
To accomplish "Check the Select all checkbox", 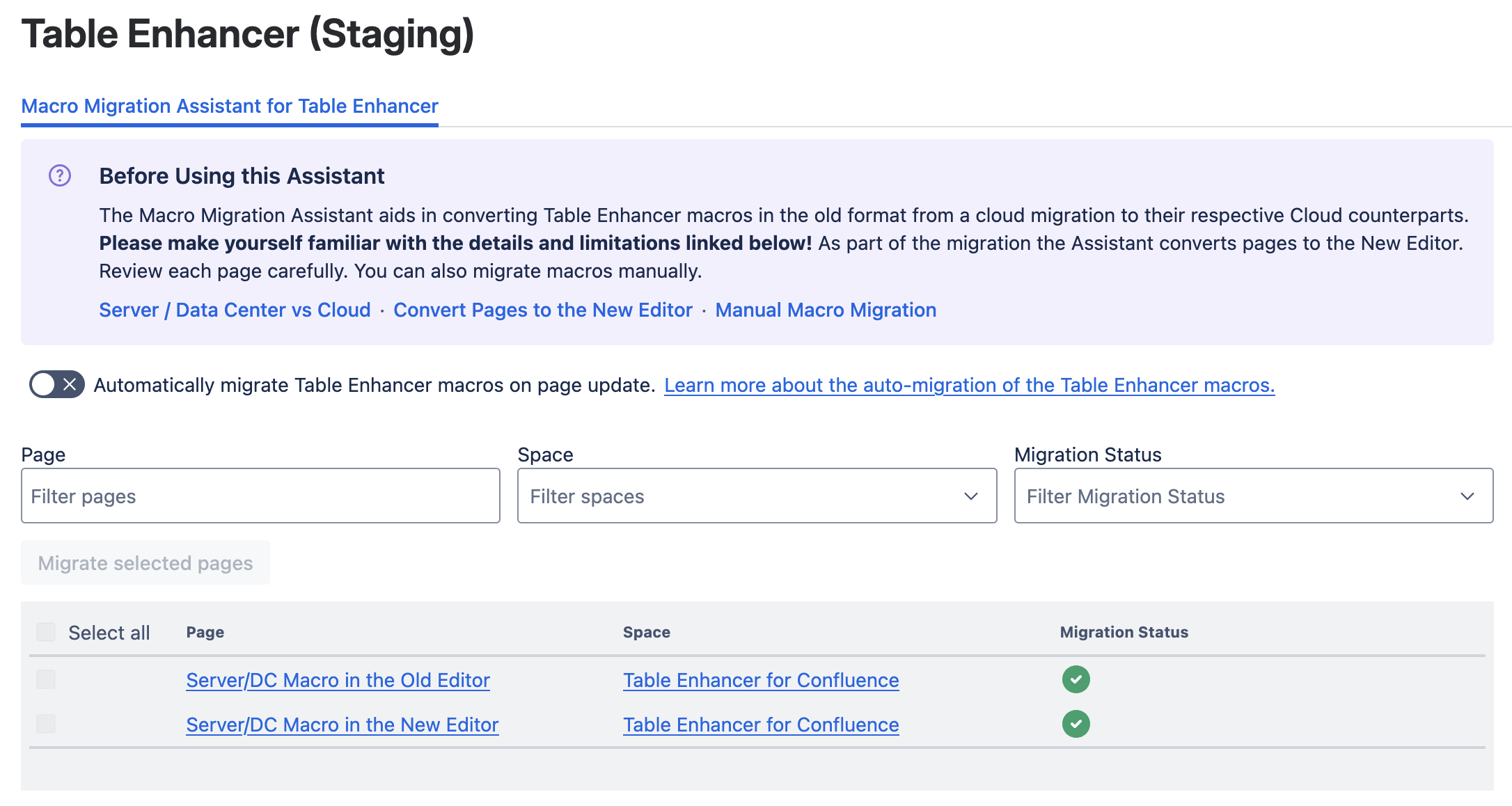I will tap(46, 632).
